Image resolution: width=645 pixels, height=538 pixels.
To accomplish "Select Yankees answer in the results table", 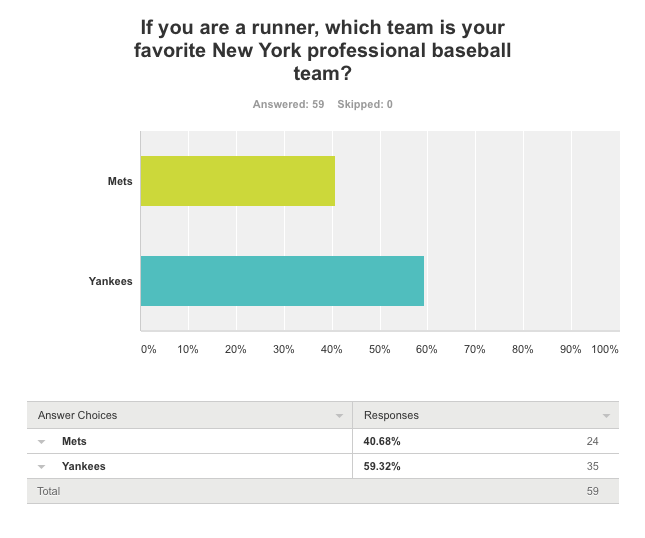I will coord(83,466).
